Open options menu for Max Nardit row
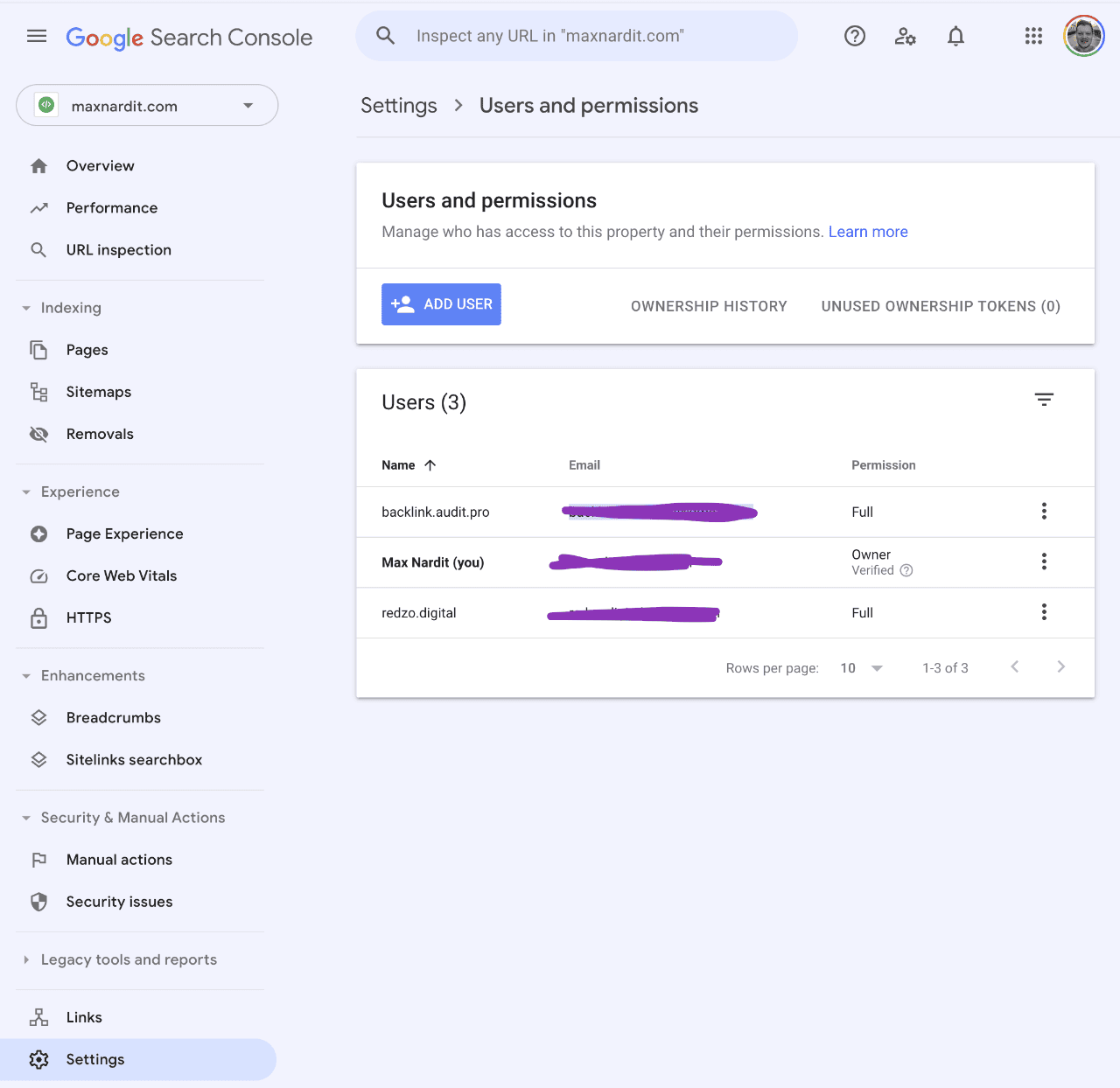1120x1088 pixels. point(1044,561)
